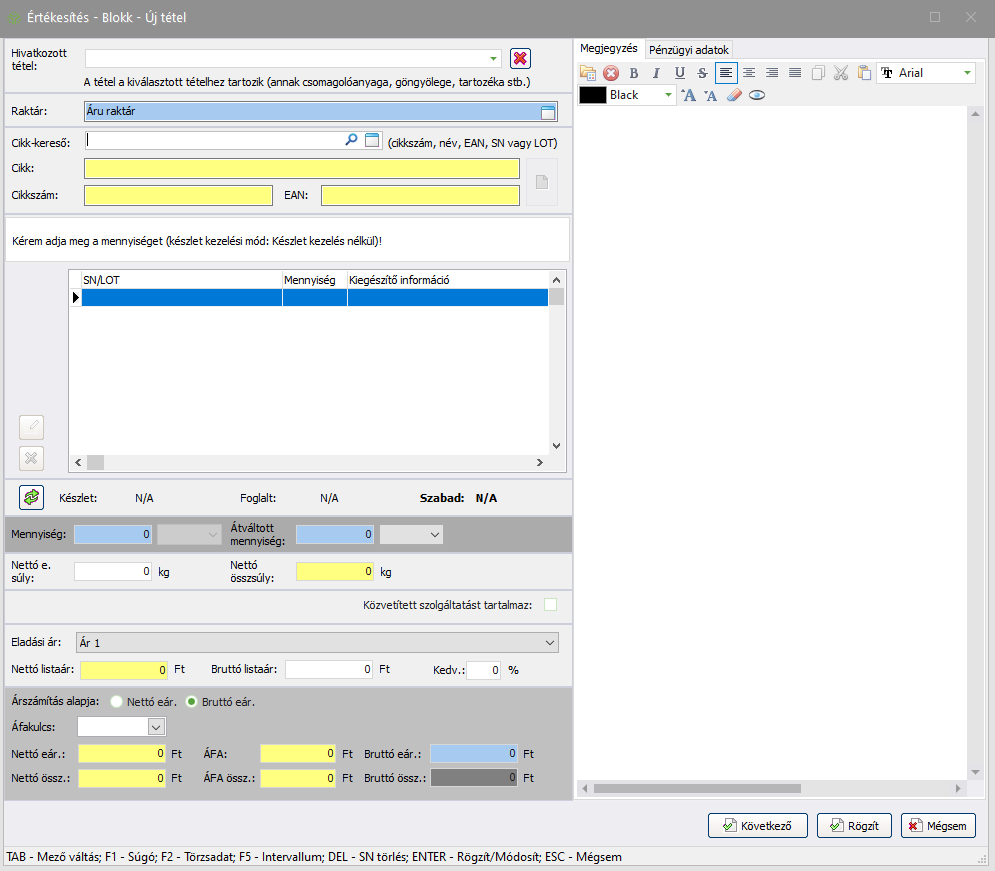Select the 'Megjegyzés' tab
The width and height of the screenshot is (995, 871).
pyautogui.click(x=609, y=48)
